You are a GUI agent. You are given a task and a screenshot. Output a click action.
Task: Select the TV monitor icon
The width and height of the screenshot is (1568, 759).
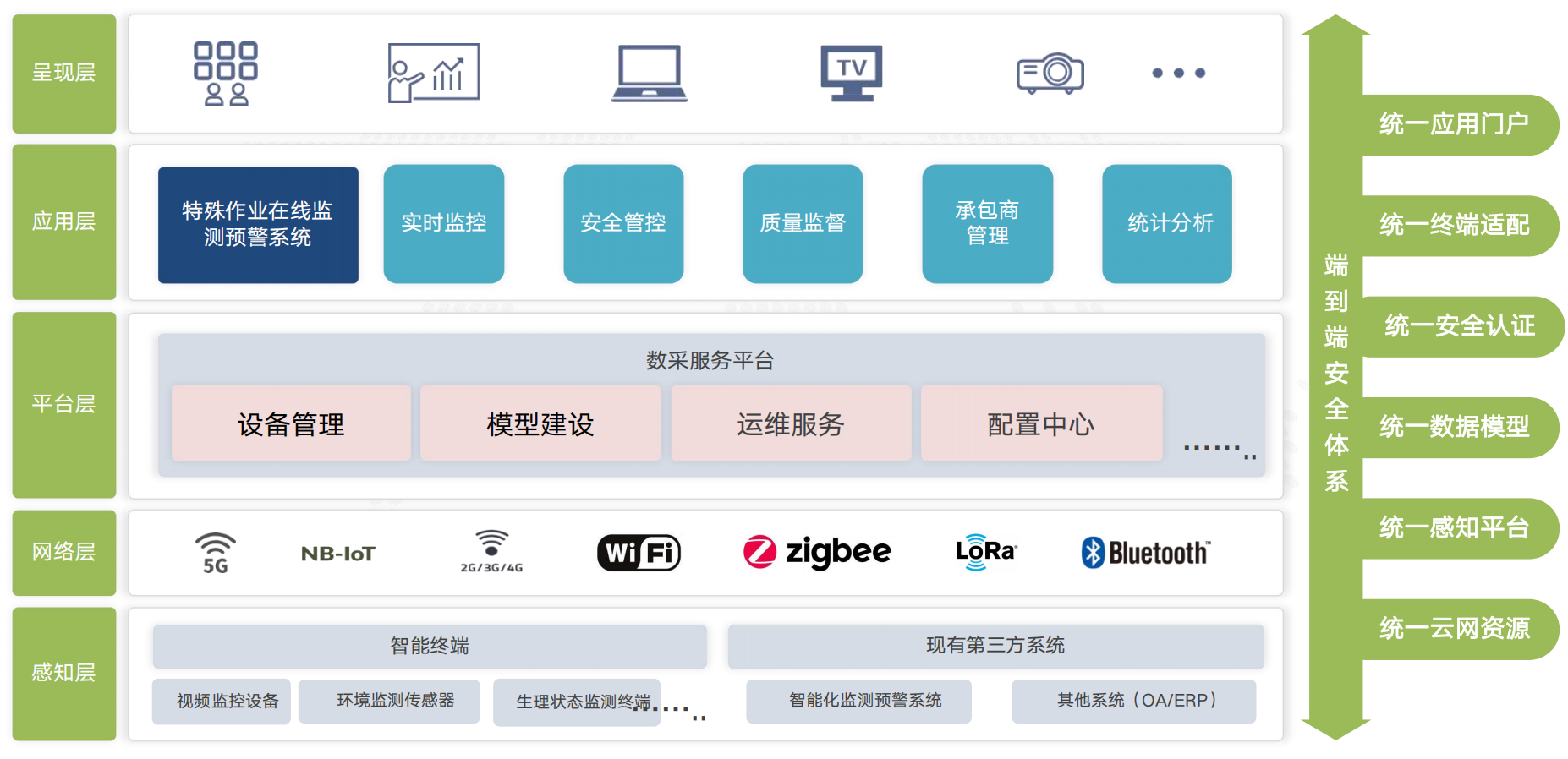(x=851, y=74)
